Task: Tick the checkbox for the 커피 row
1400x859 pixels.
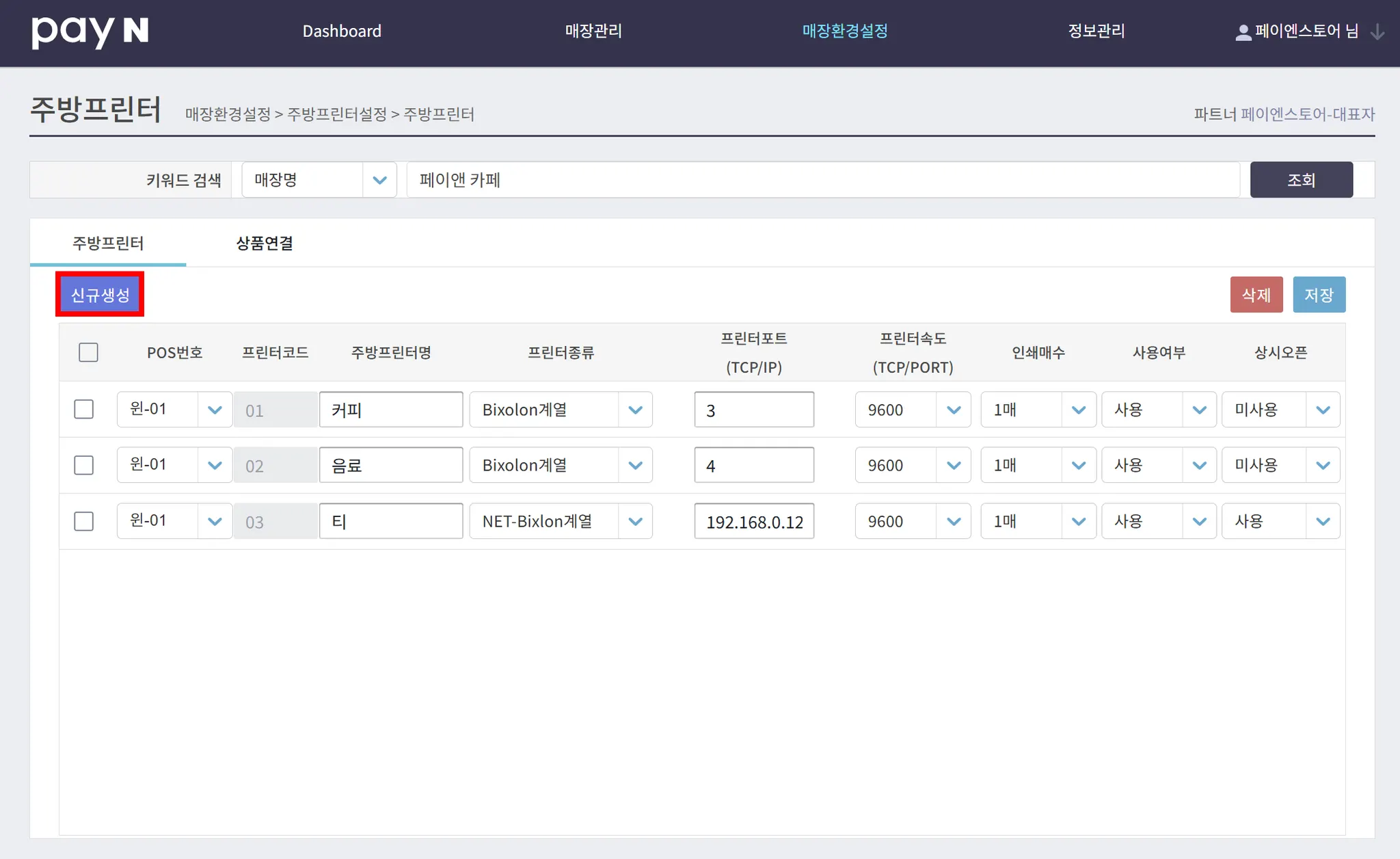Action: (x=83, y=410)
